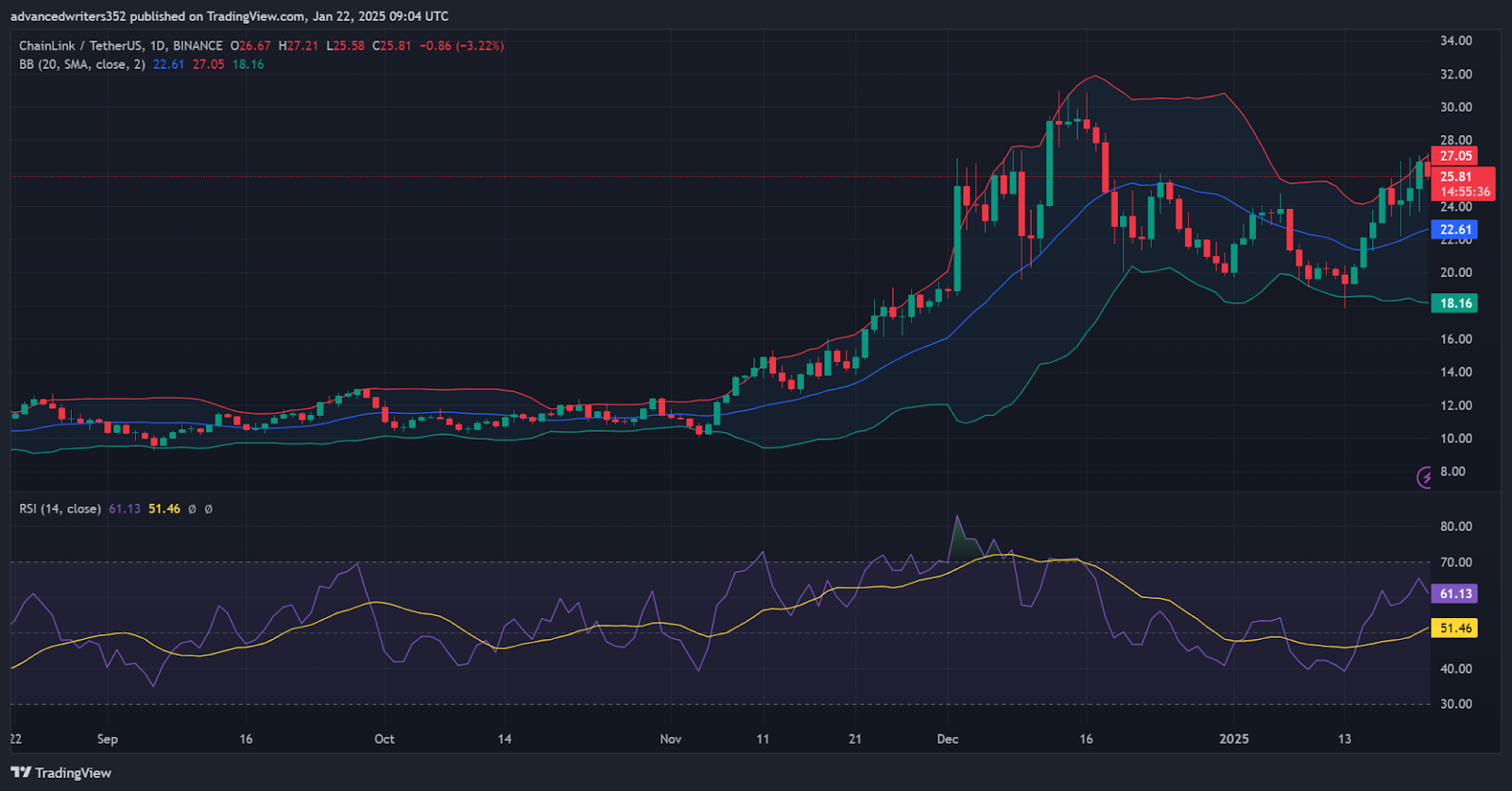Click the 14 label on time axis

505,739
